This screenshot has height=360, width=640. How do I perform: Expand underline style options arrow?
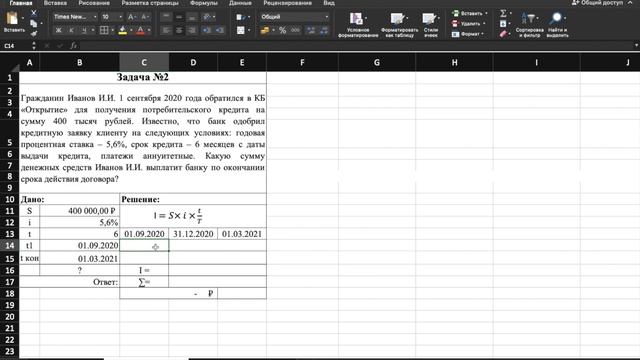point(93,30)
